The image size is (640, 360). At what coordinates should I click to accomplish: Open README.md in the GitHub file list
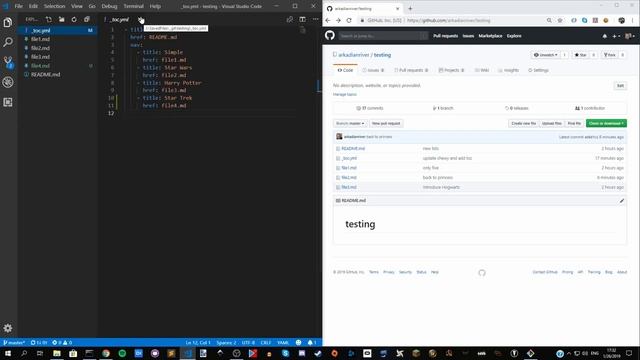(353, 149)
